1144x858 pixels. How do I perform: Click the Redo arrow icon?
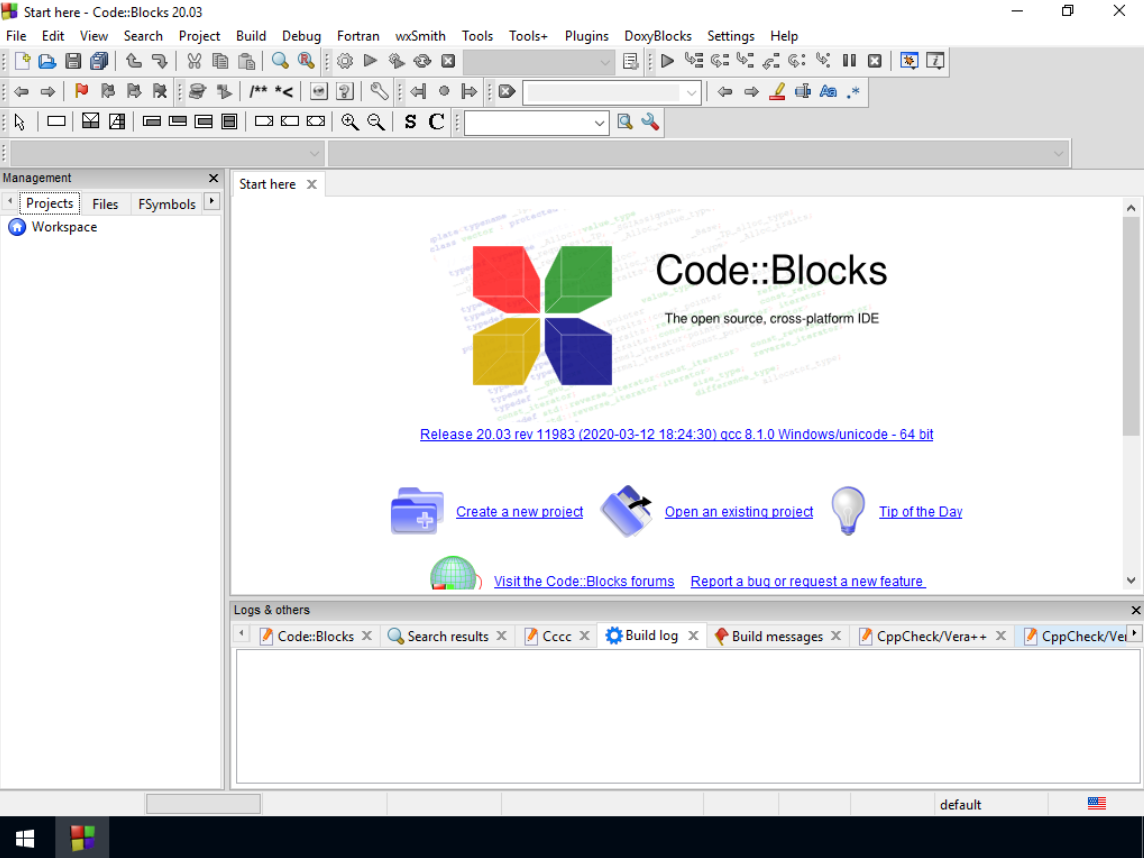(159, 61)
